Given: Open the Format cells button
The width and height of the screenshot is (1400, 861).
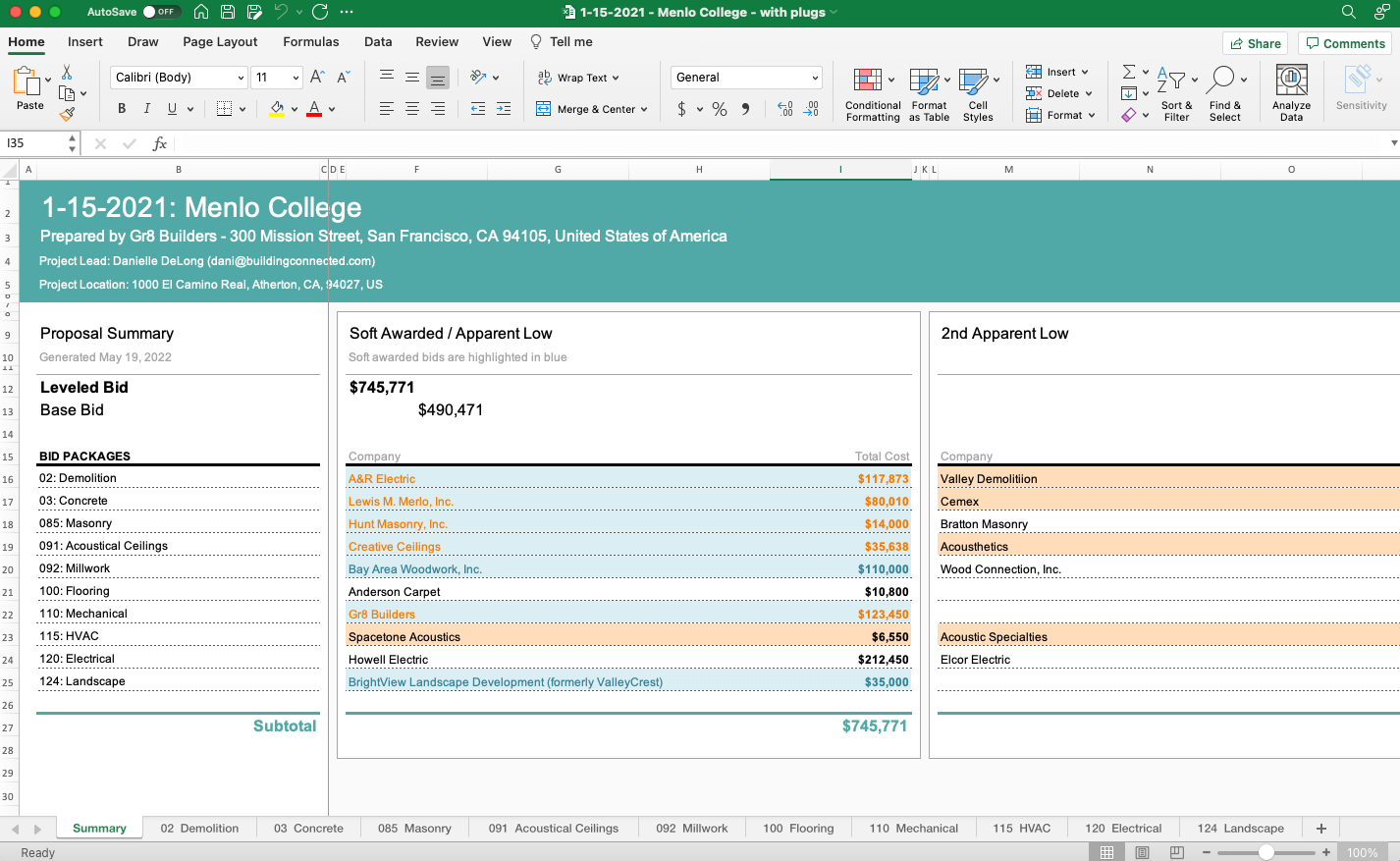Looking at the screenshot, I should 1060,115.
